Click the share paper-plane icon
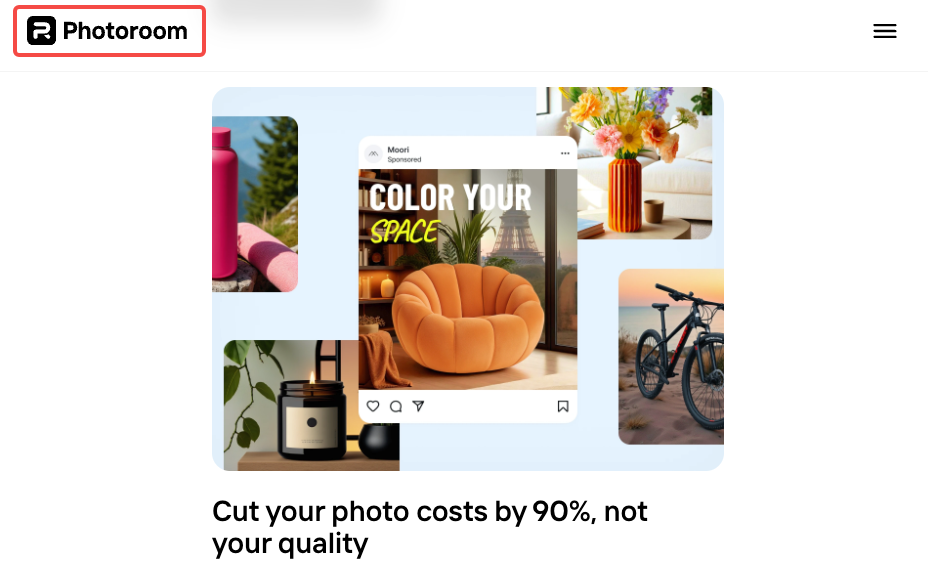 (418, 406)
